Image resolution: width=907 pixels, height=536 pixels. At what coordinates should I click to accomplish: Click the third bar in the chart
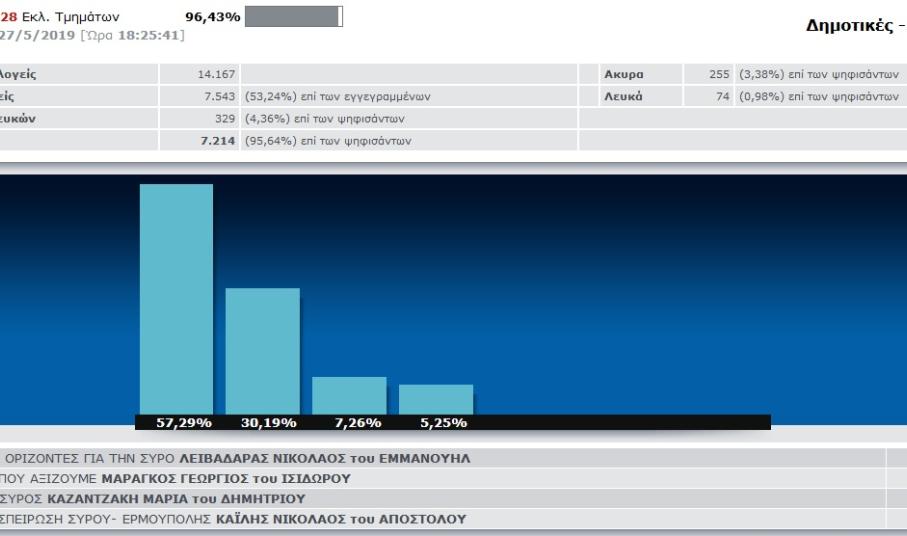pyautogui.click(x=349, y=395)
